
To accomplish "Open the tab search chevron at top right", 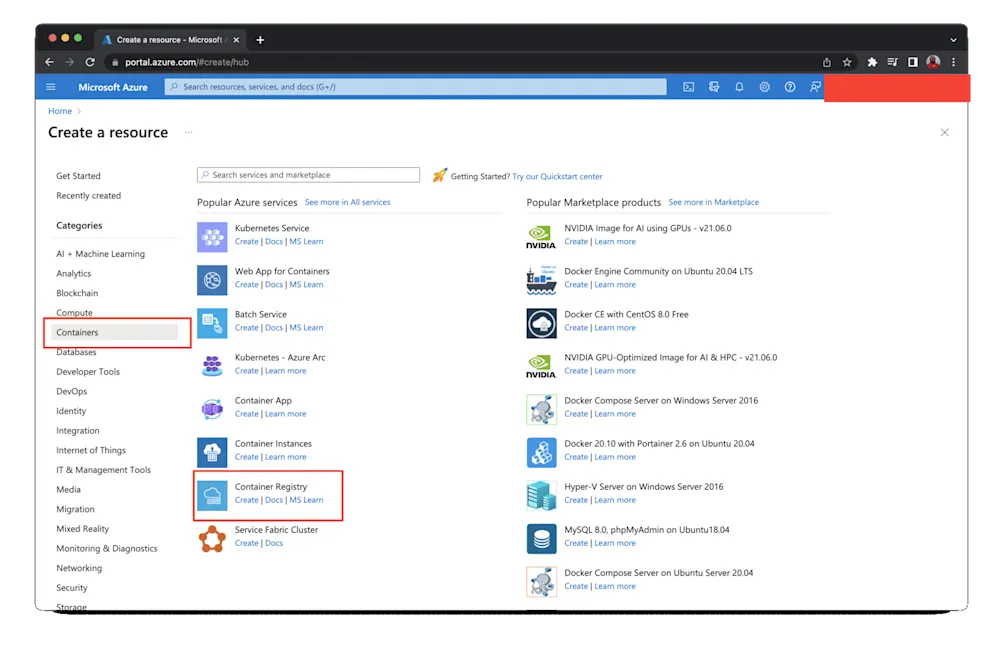I will click(x=951, y=40).
